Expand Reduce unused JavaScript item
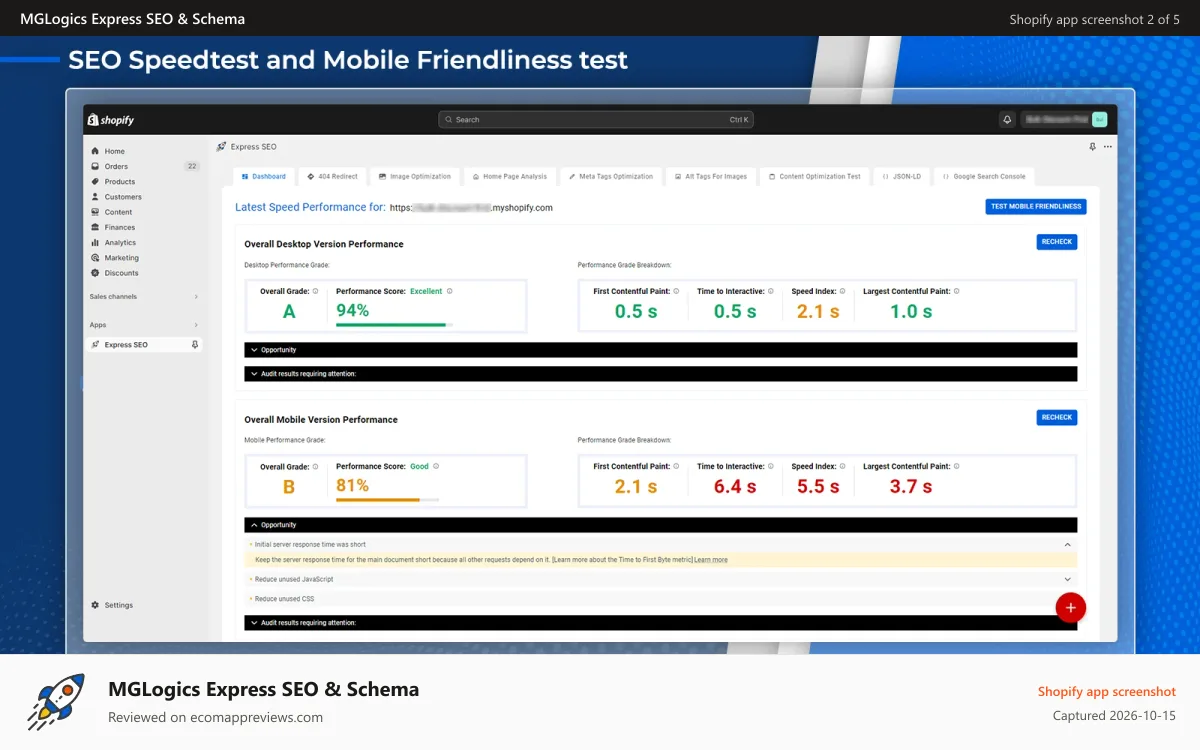This screenshot has width=1200, height=750. pyautogui.click(x=660, y=579)
